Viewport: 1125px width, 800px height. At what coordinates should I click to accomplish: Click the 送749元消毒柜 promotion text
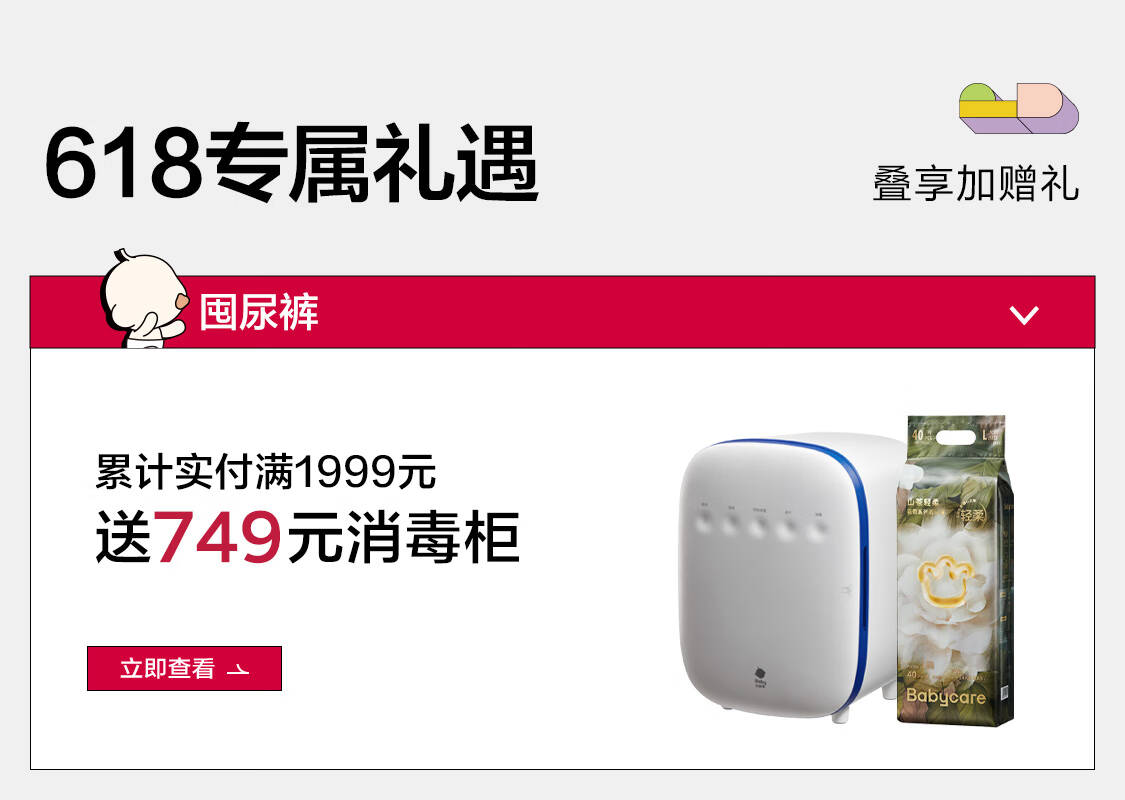pyautogui.click(x=308, y=537)
